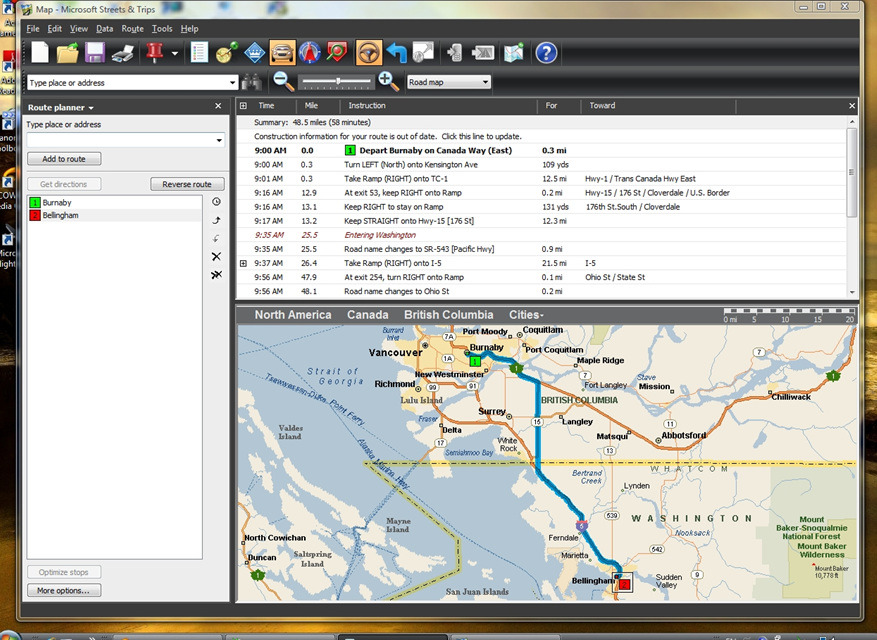Click the Reverse route button
The height and width of the screenshot is (640, 877).
[187, 184]
